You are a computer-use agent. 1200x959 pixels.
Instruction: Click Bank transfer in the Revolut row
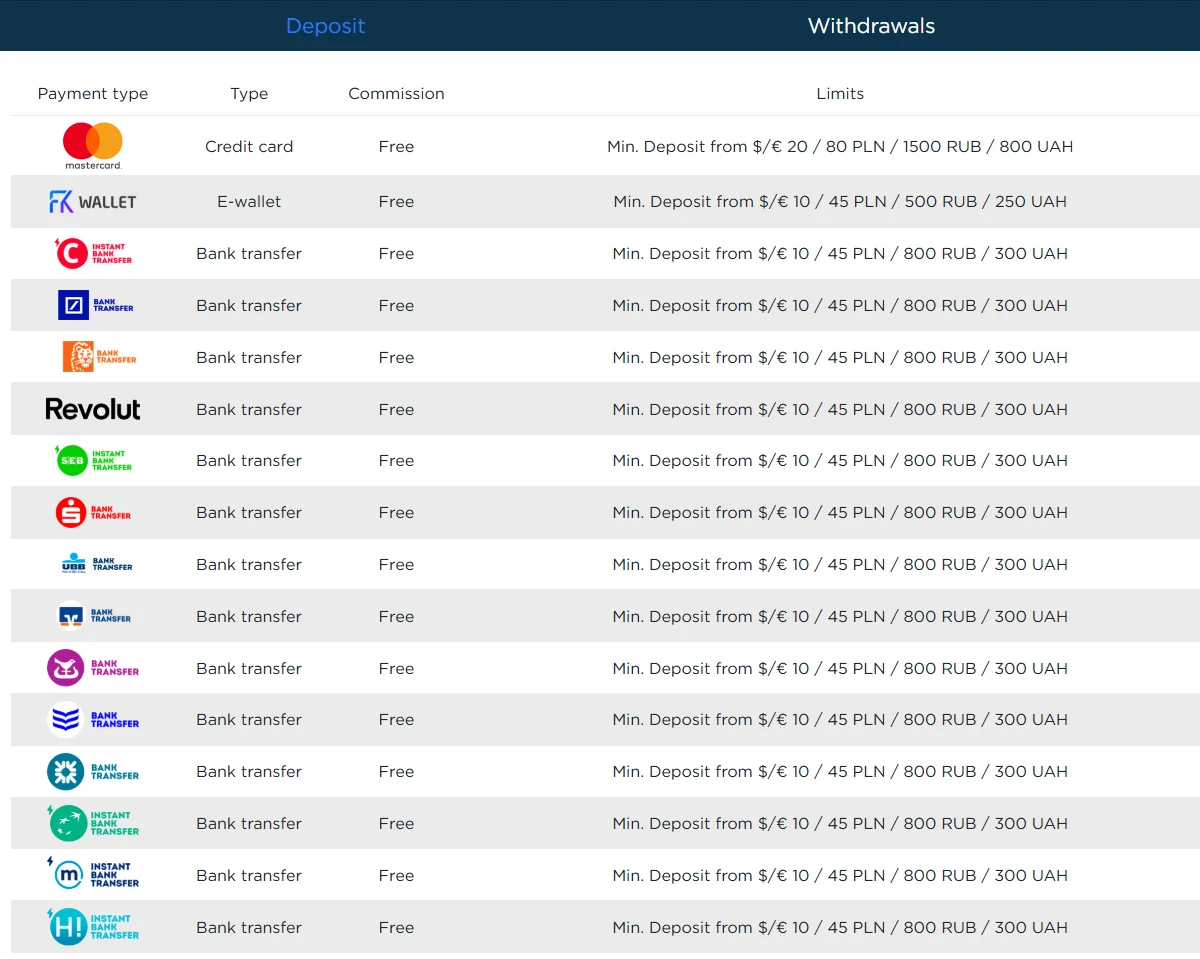(x=249, y=409)
